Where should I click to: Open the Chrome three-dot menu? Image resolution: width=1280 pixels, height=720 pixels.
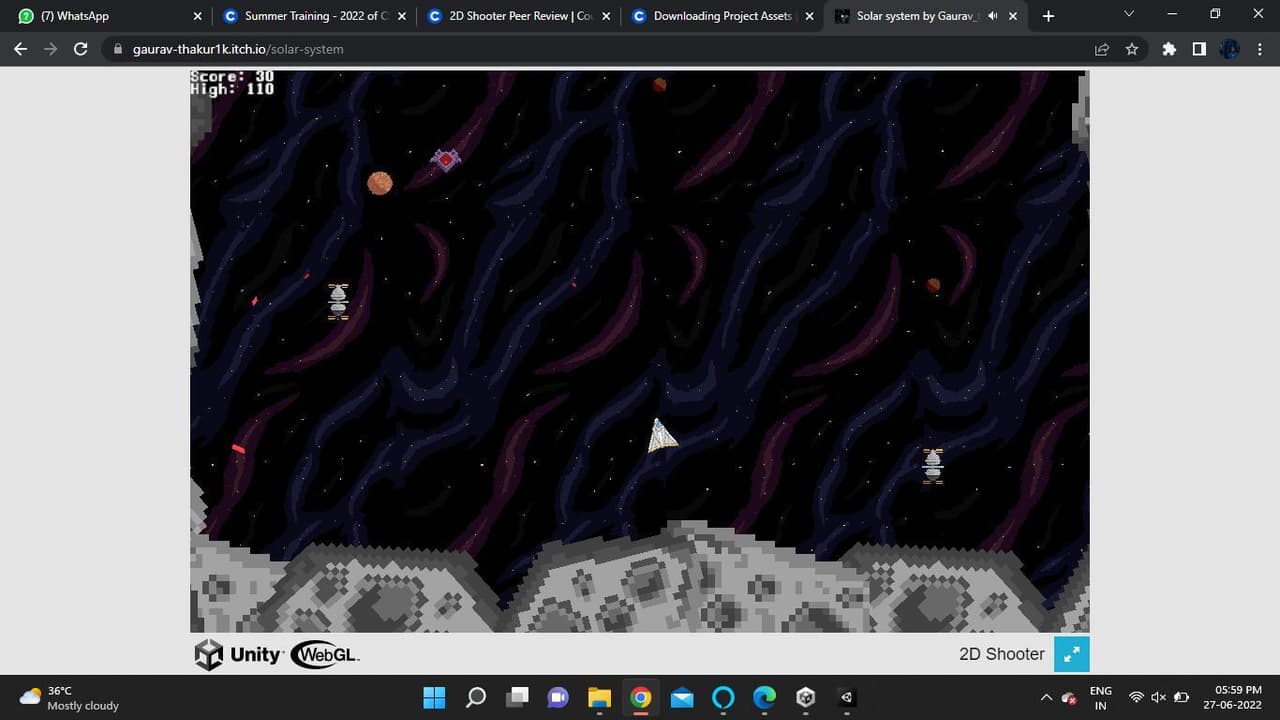pyautogui.click(x=1261, y=48)
